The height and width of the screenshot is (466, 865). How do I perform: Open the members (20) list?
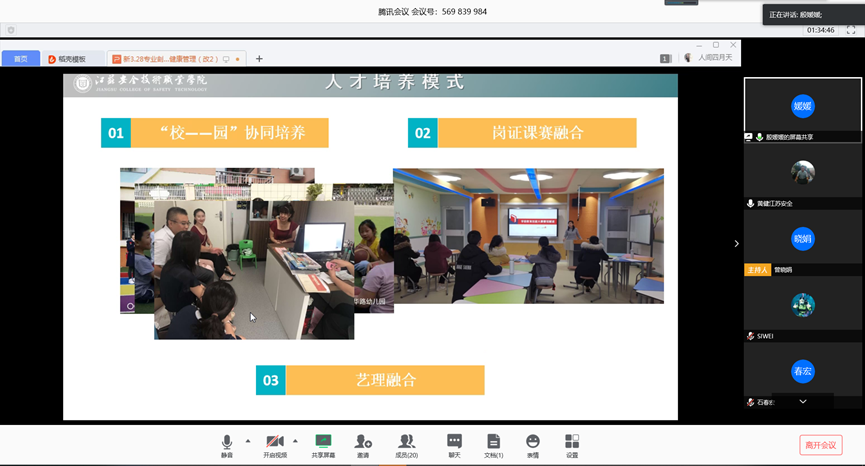(406, 442)
